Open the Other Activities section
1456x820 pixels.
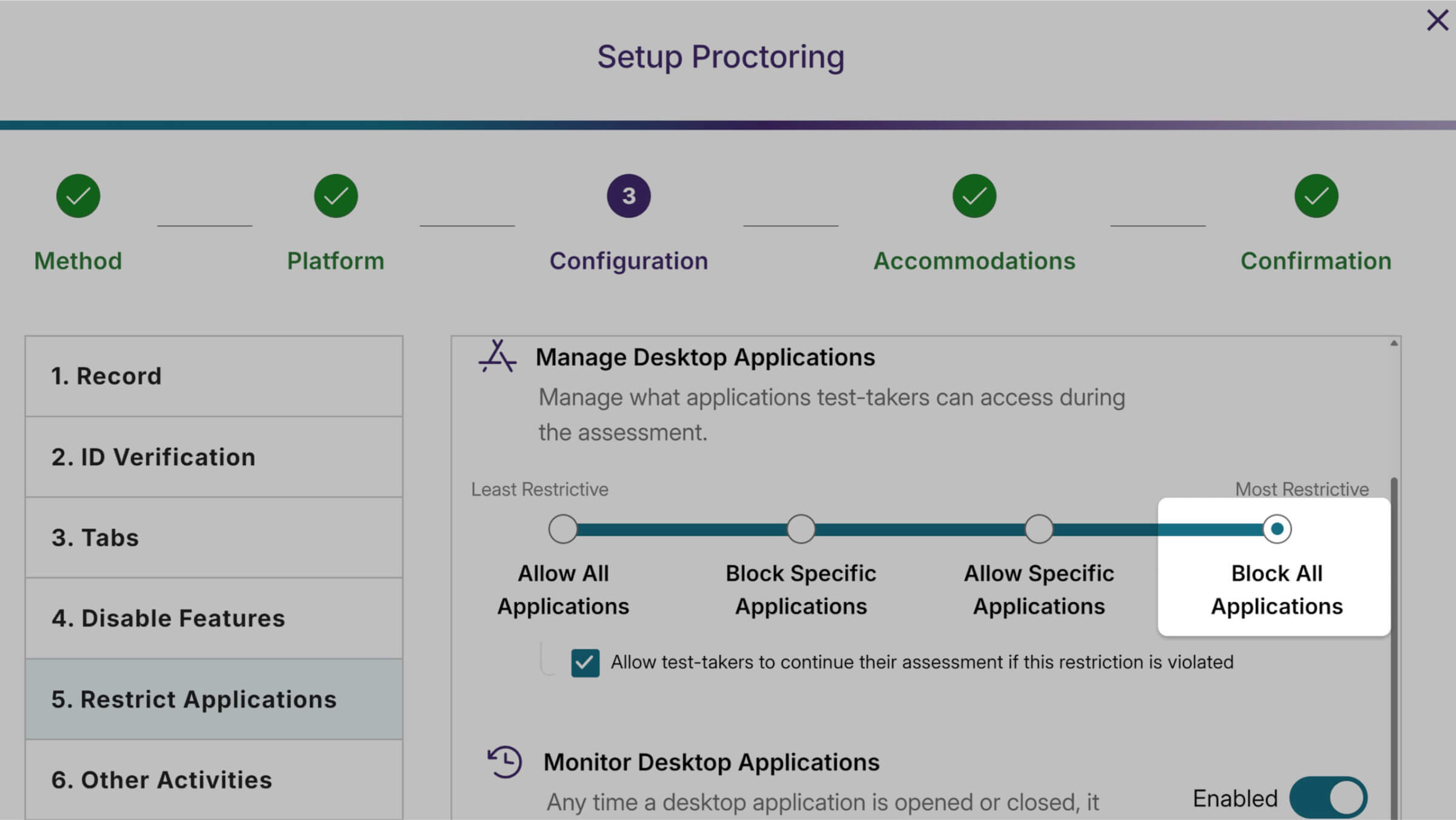[x=214, y=780]
